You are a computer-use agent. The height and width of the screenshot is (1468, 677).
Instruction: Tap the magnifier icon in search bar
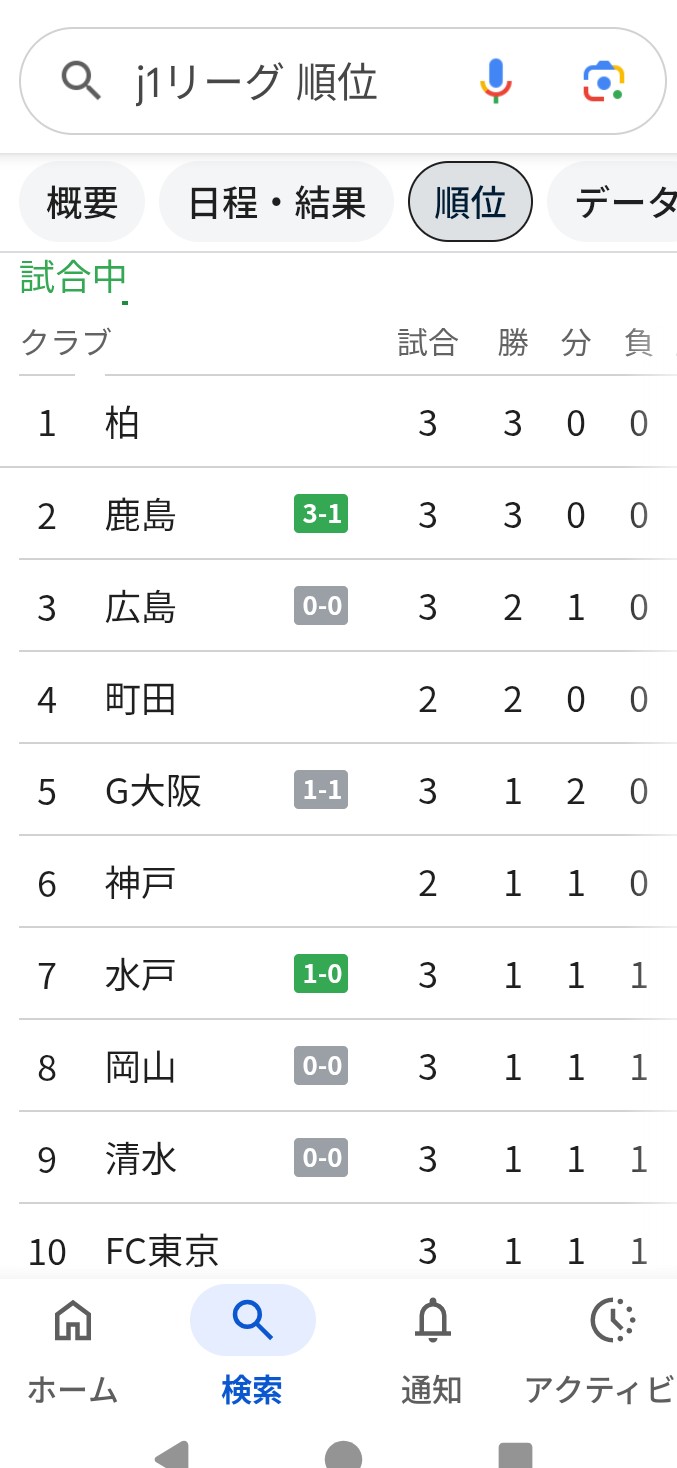81,80
